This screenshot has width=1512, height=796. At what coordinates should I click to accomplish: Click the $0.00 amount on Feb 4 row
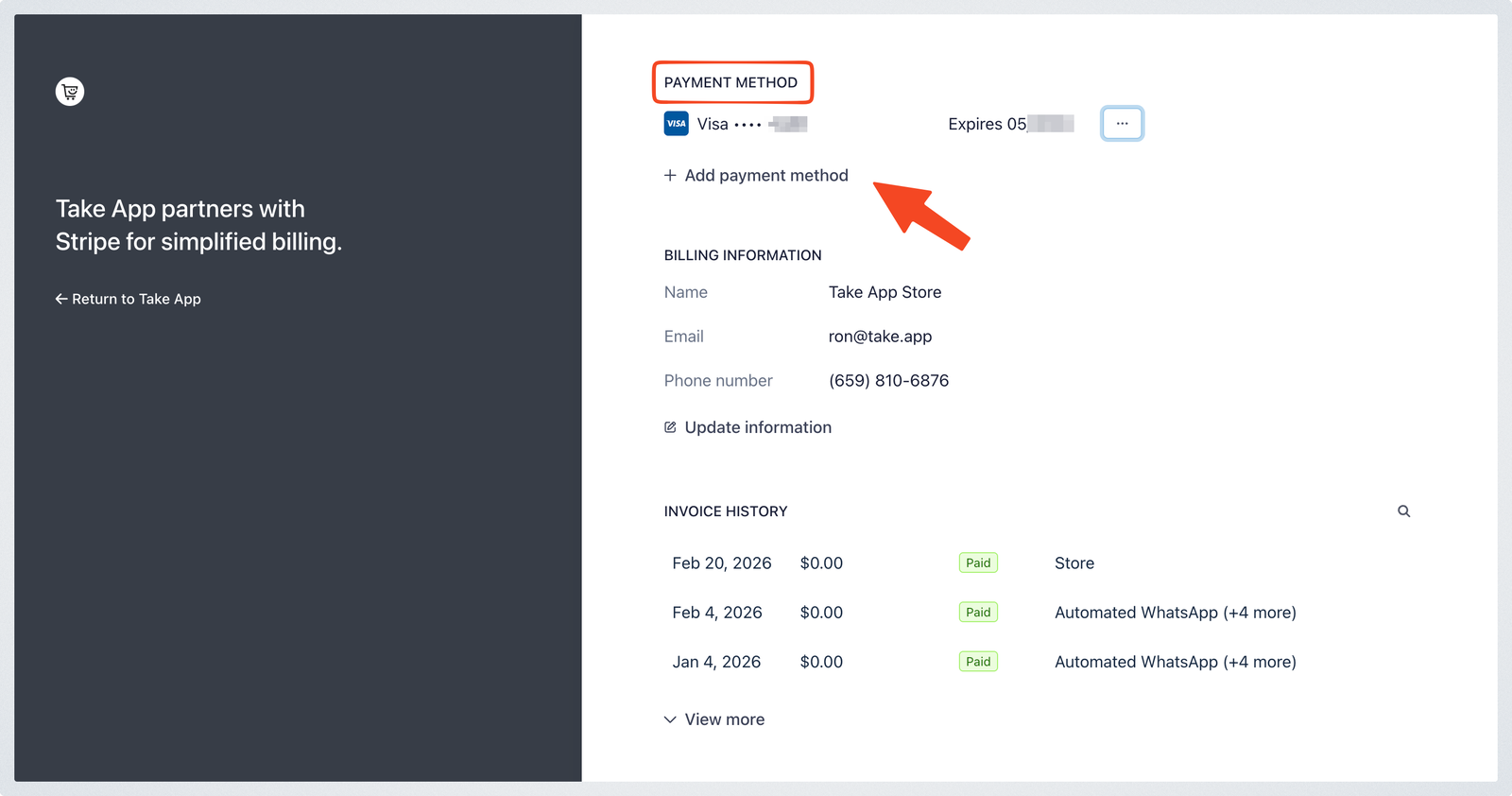coord(821,613)
